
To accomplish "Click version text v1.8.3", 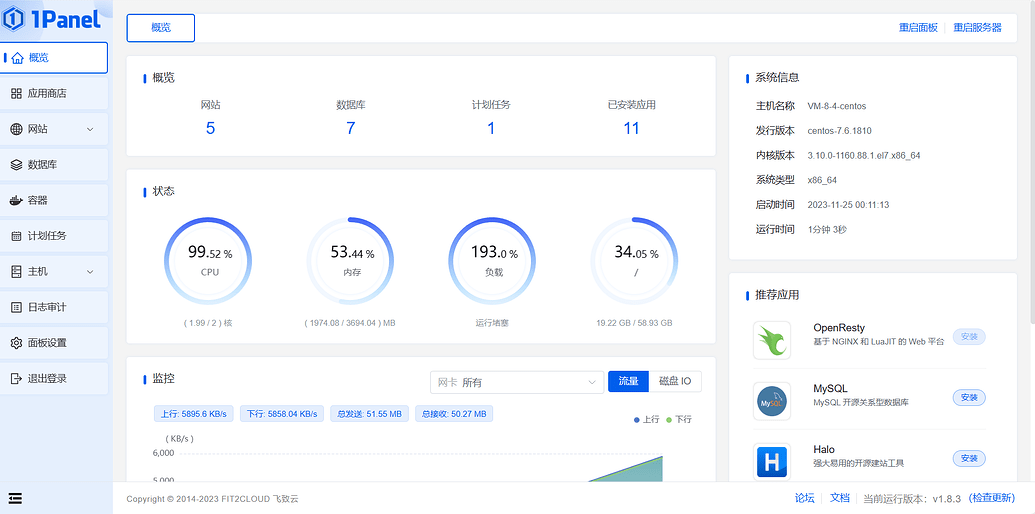I will tap(948, 498).
